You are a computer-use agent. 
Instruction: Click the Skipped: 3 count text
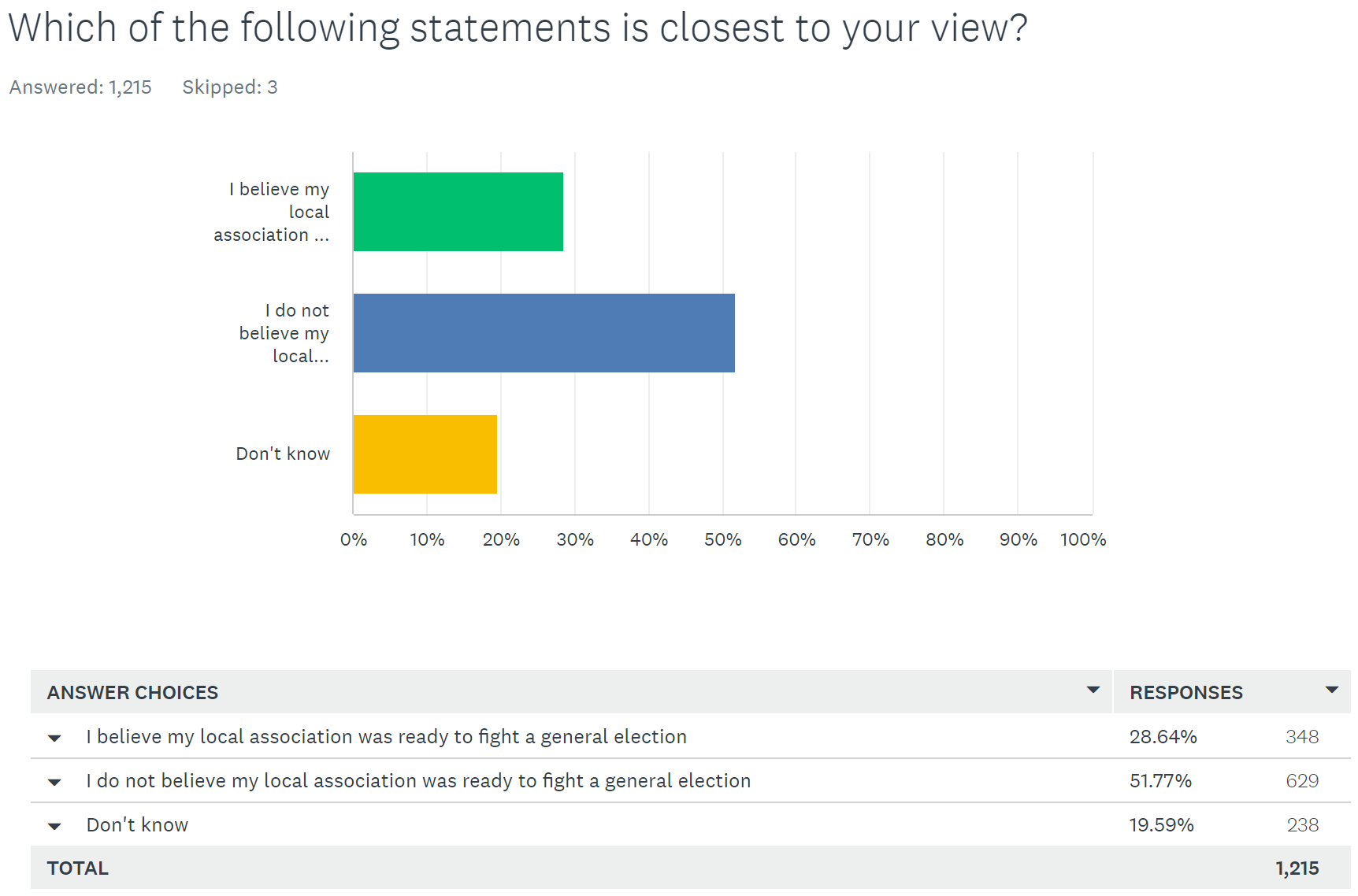230,87
